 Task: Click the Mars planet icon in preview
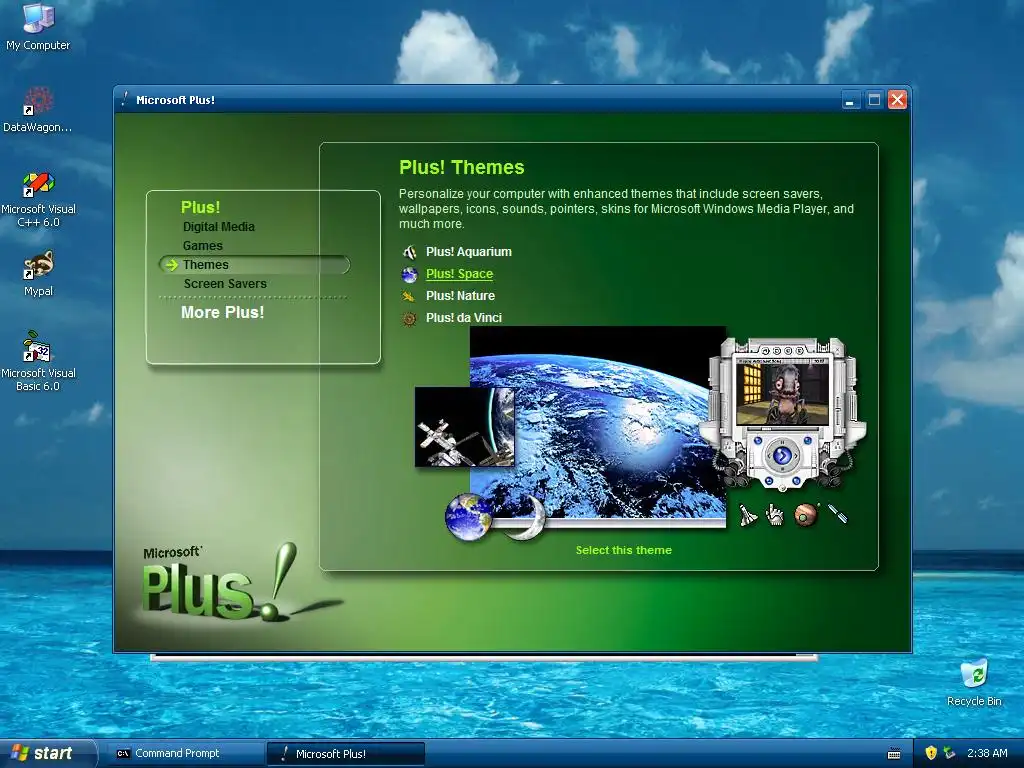coord(806,515)
